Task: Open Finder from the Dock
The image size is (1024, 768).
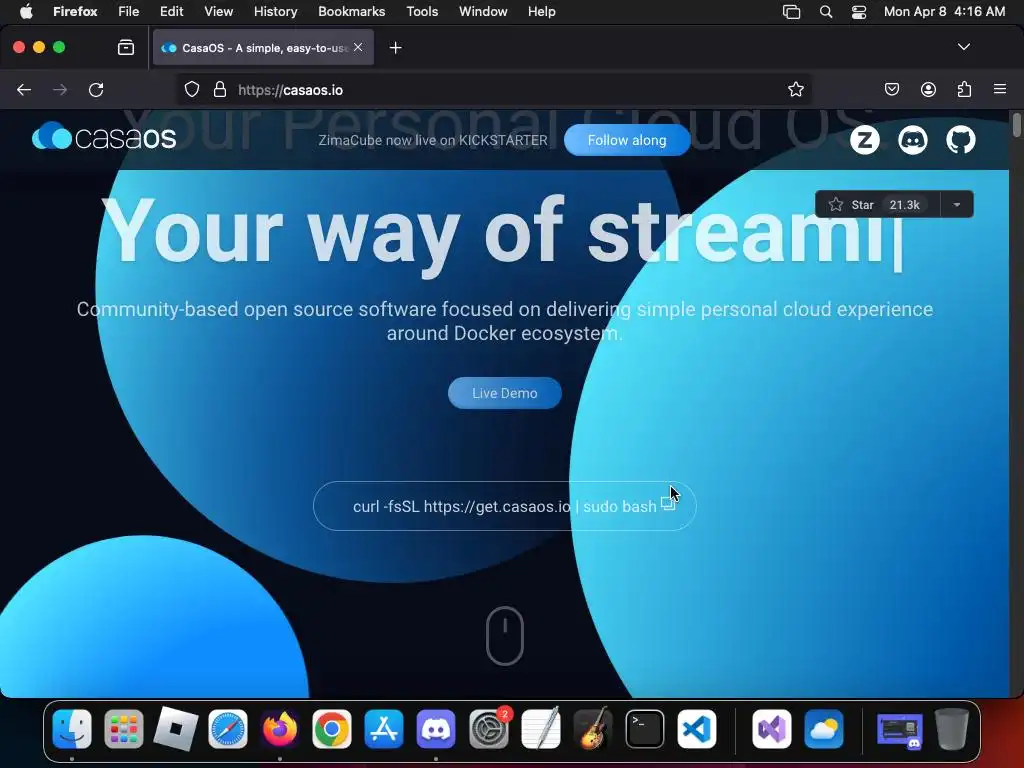Action: click(x=72, y=728)
